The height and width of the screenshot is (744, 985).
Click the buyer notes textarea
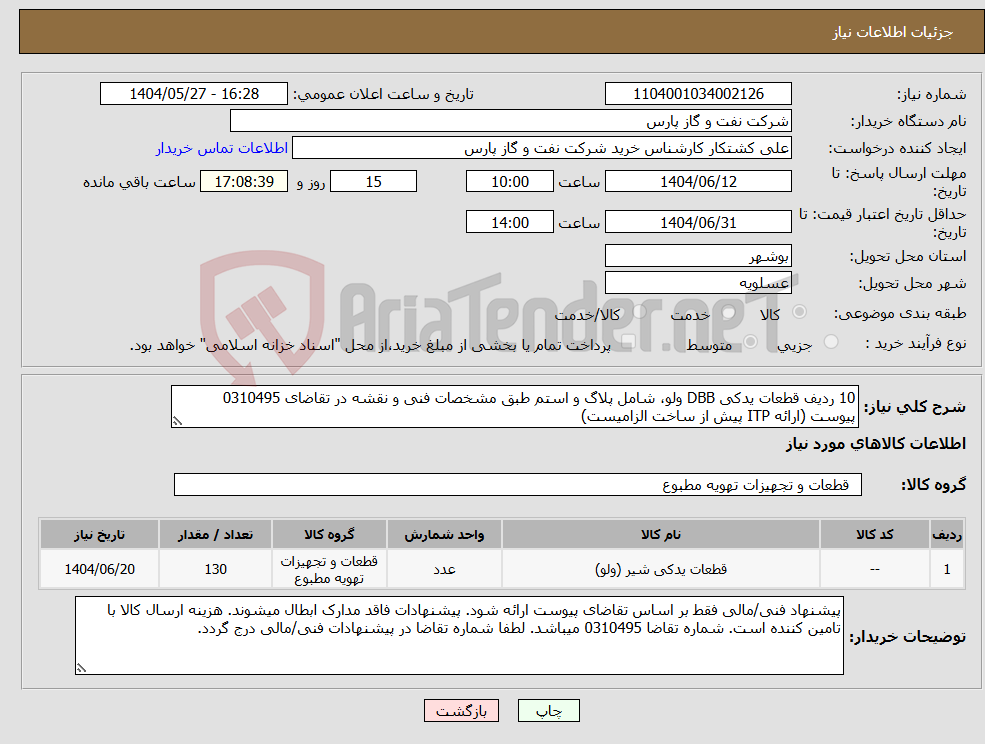pos(459,635)
